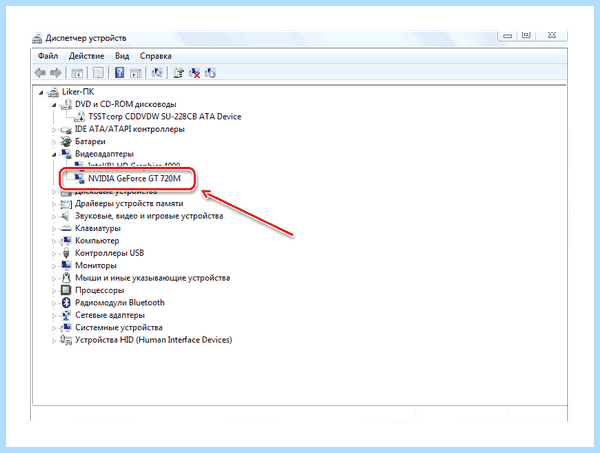Viewport: 600px width, 453px height.
Task: Expand the Процессоры node arrow
Action: click(x=54, y=291)
